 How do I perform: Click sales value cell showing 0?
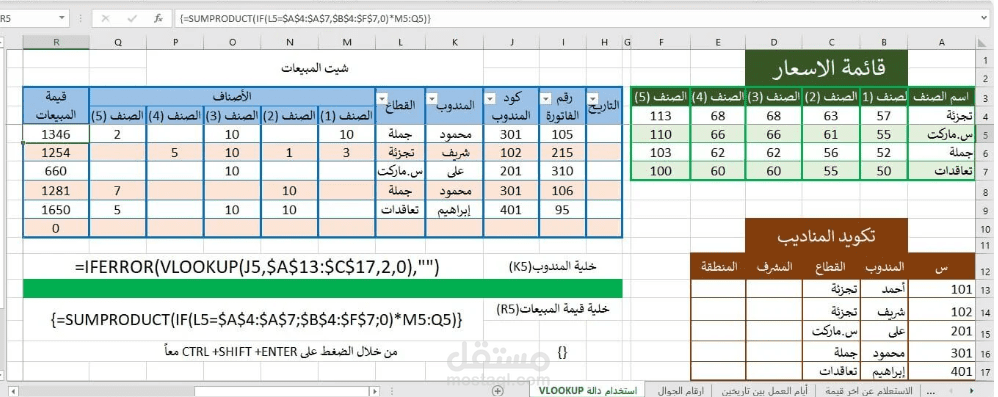(x=56, y=228)
